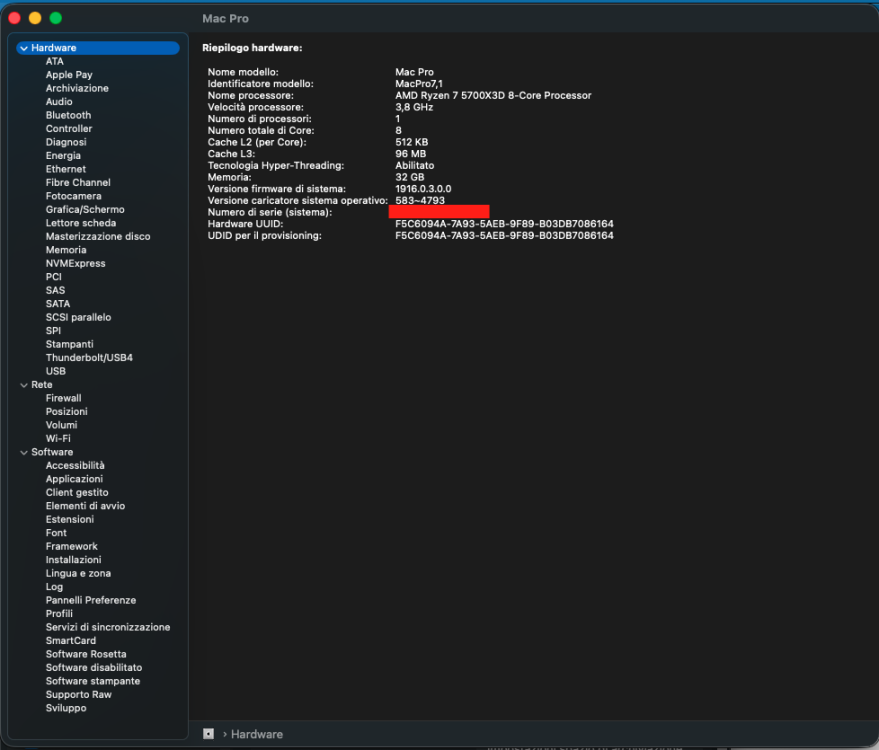Open the Memoria entry

66,250
